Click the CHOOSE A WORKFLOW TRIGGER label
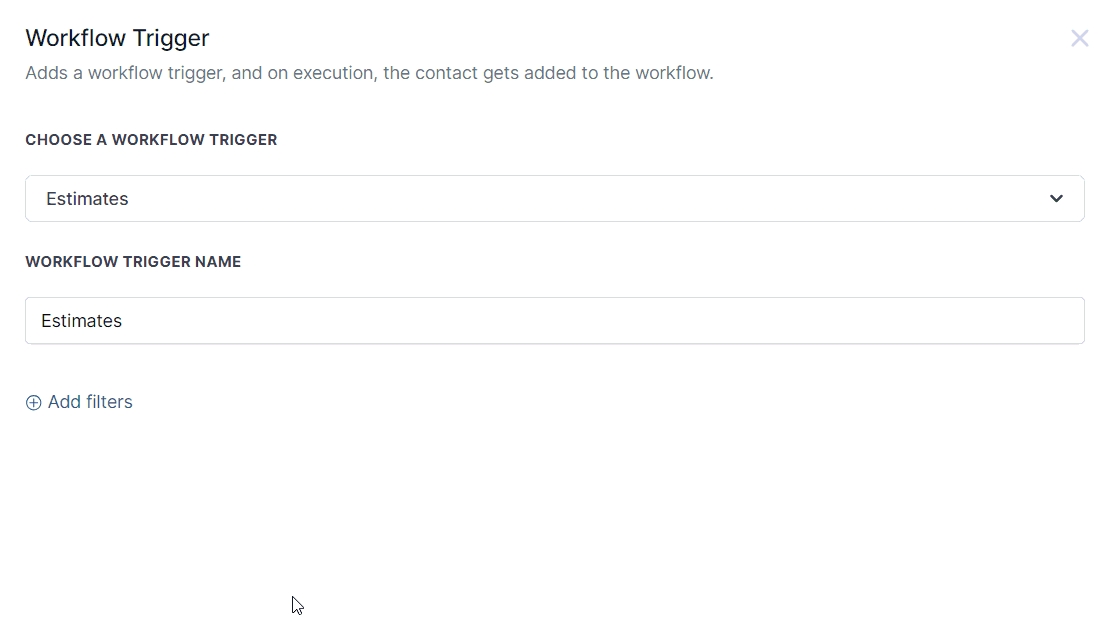Screen dimensions: 1114x622 151,140
